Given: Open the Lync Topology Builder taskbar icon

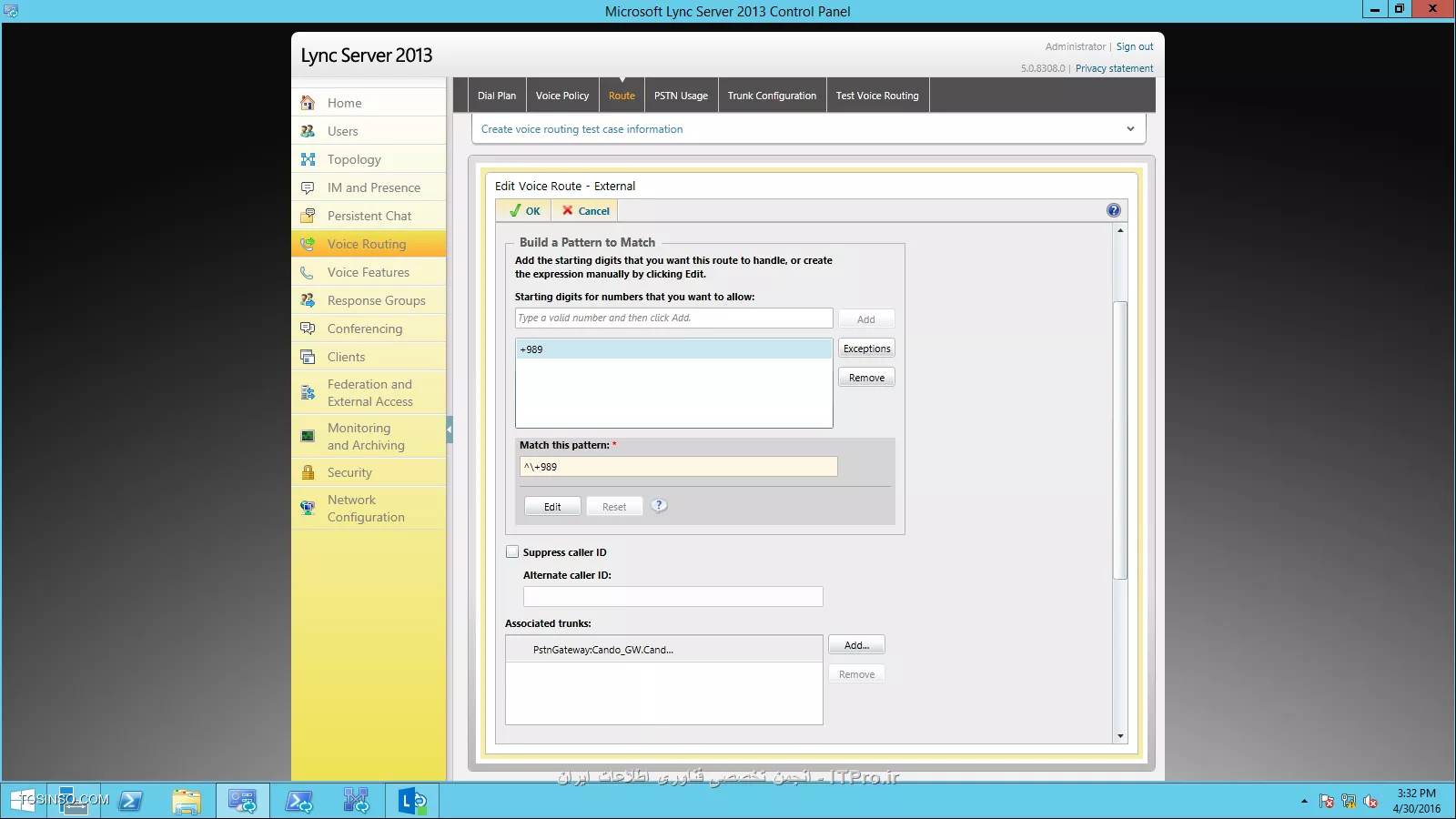Looking at the screenshot, I should [x=356, y=801].
